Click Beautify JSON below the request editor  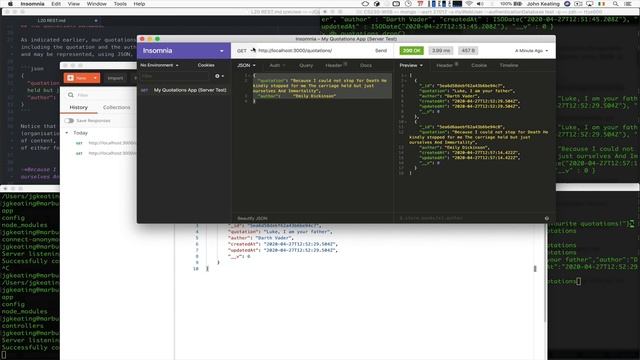point(252,218)
